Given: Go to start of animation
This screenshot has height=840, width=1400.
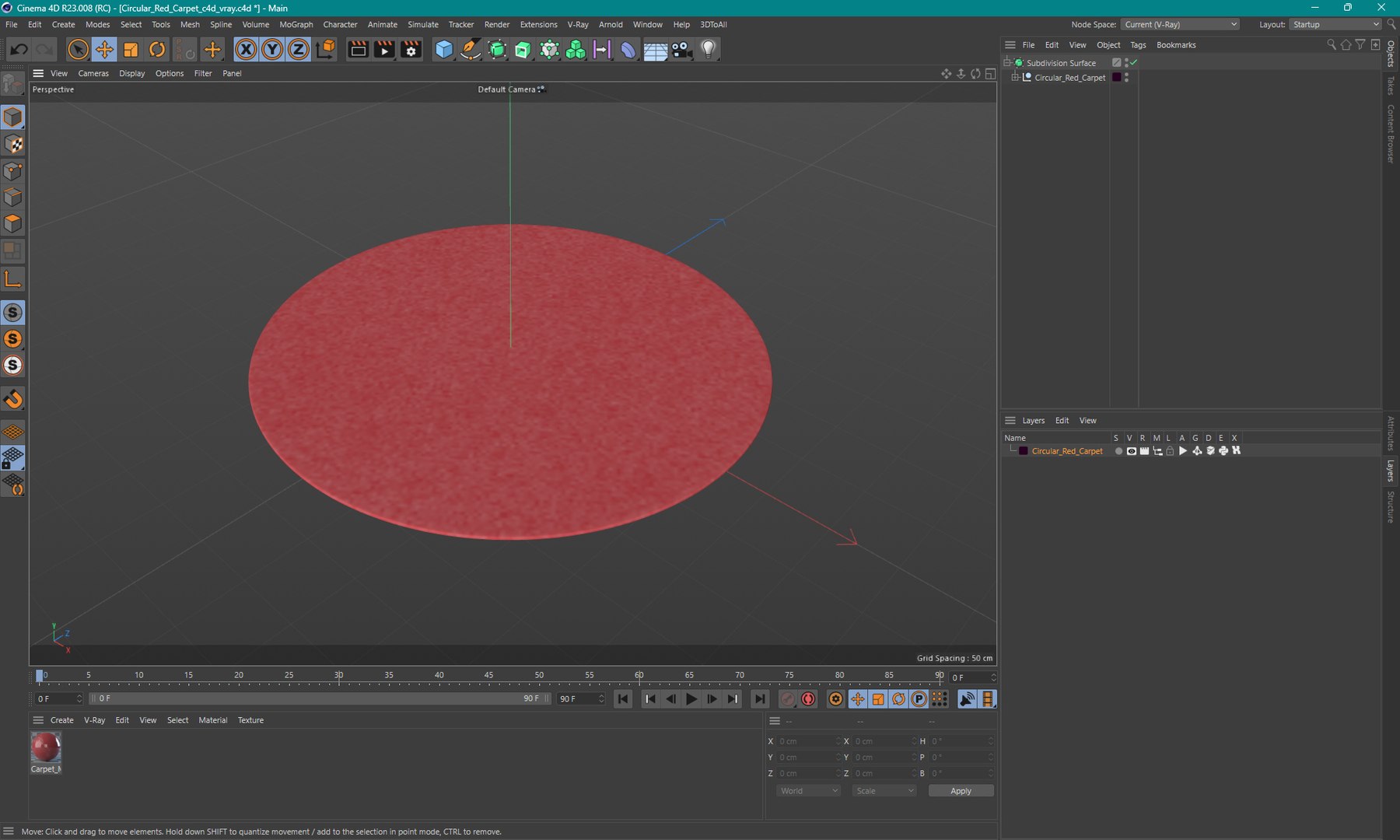Looking at the screenshot, I should tap(623, 699).
